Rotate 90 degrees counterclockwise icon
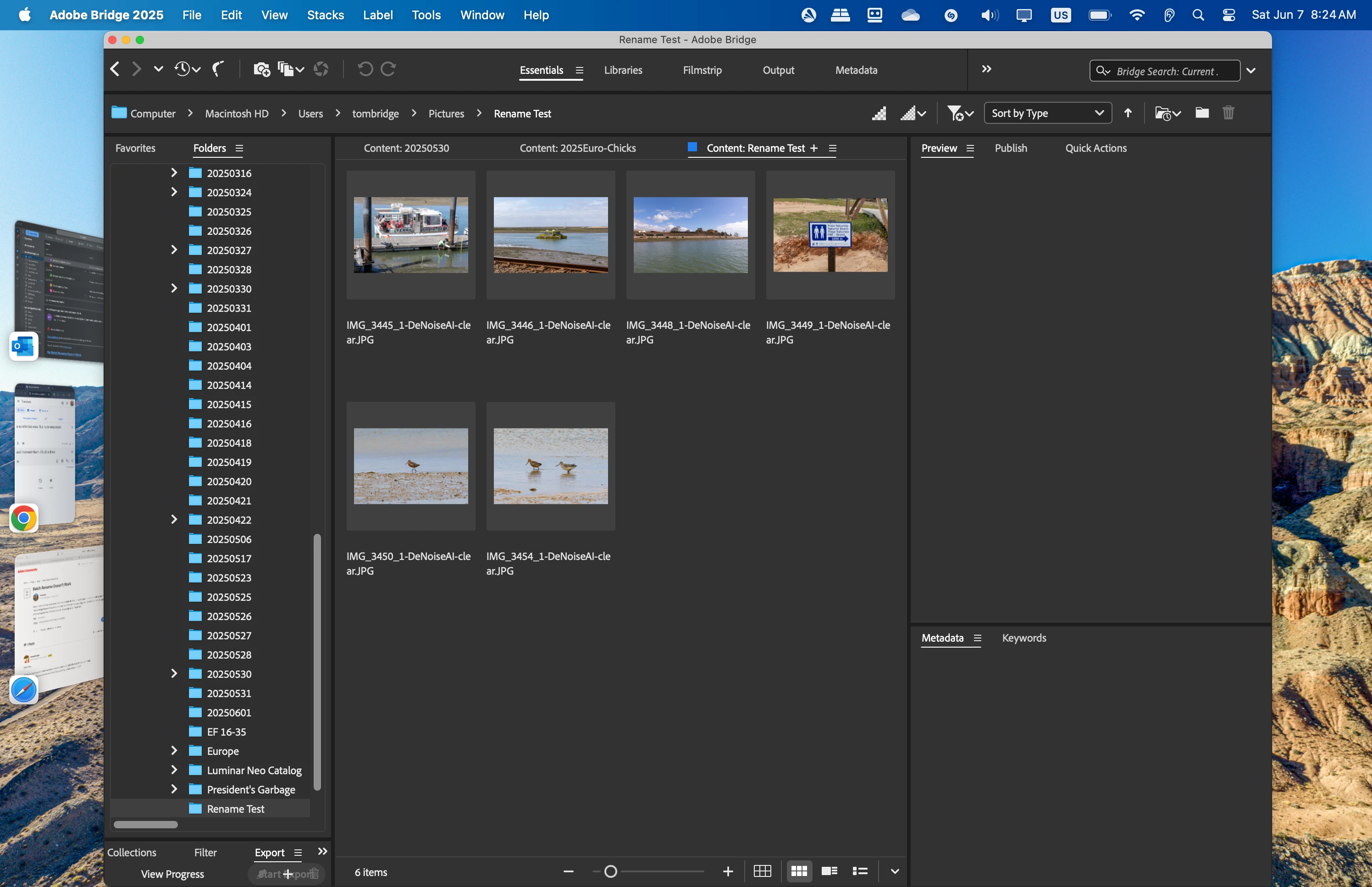Screen dimensions: 1372x887 tap(365, 69)
